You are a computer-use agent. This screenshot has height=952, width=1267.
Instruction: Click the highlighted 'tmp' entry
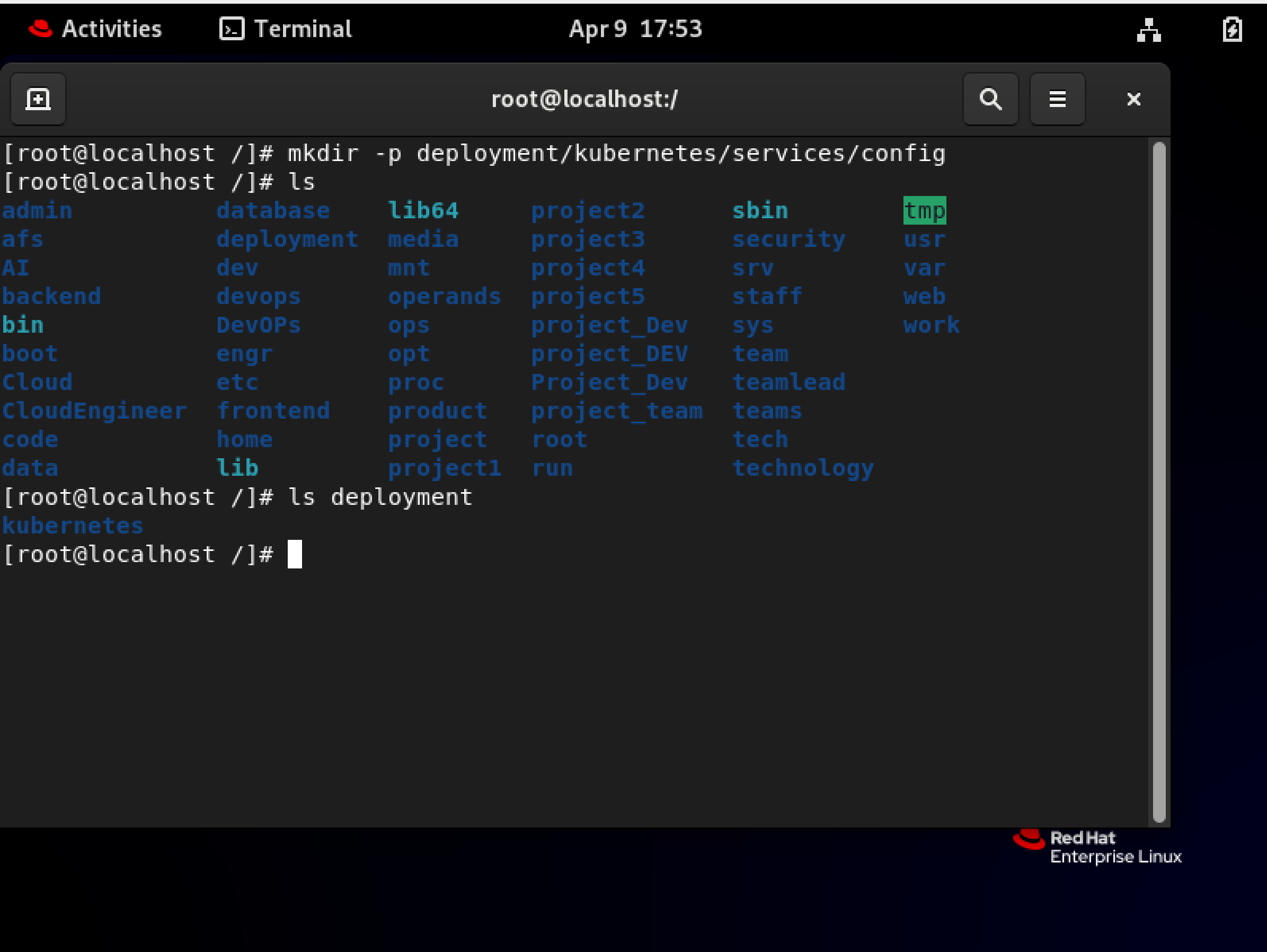[925, 211]
